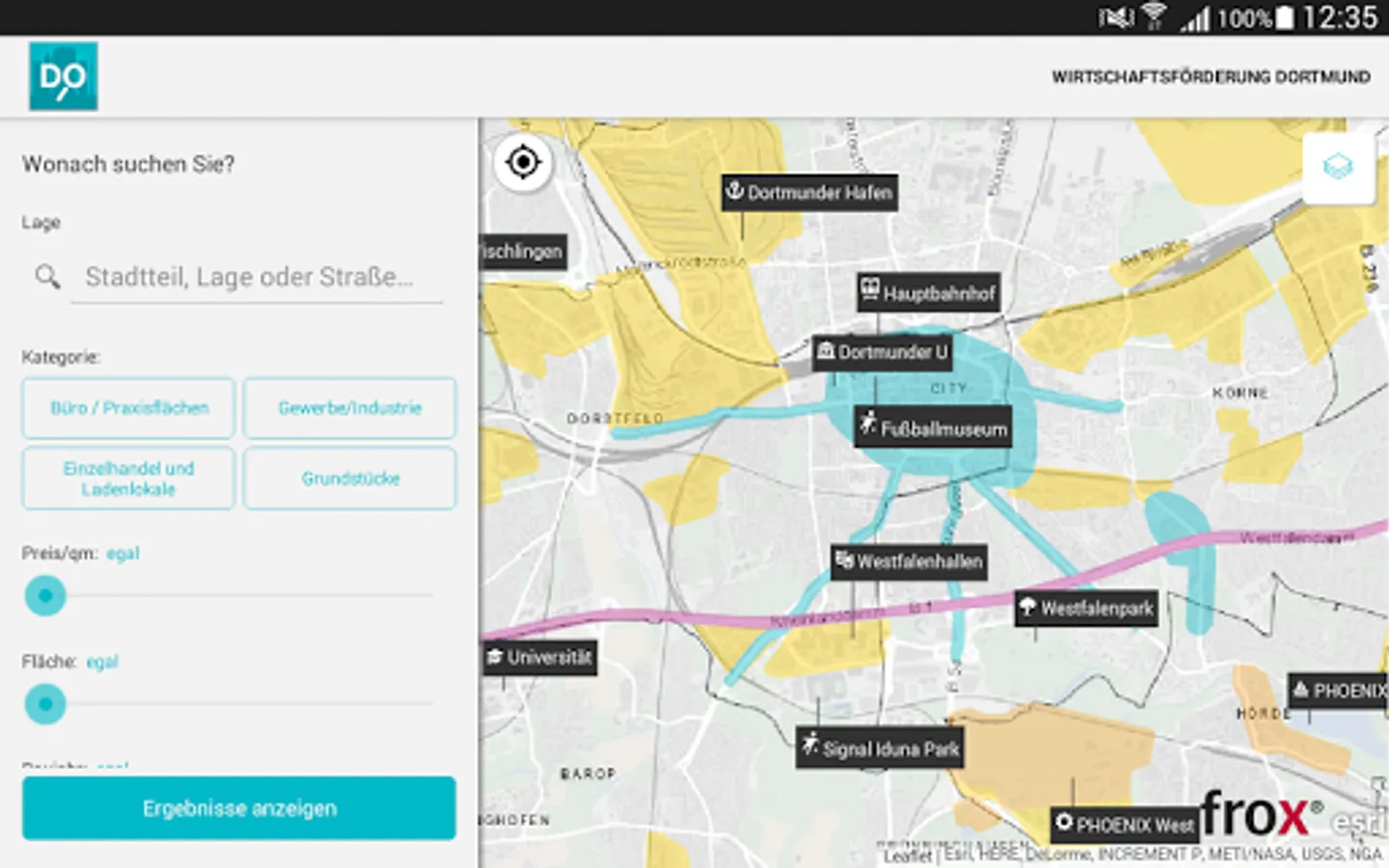Viewport: 1389px width, 868px height.
Task: Open Wirtschaftsförderung Dortmund header link
Action: (1211, 77)
